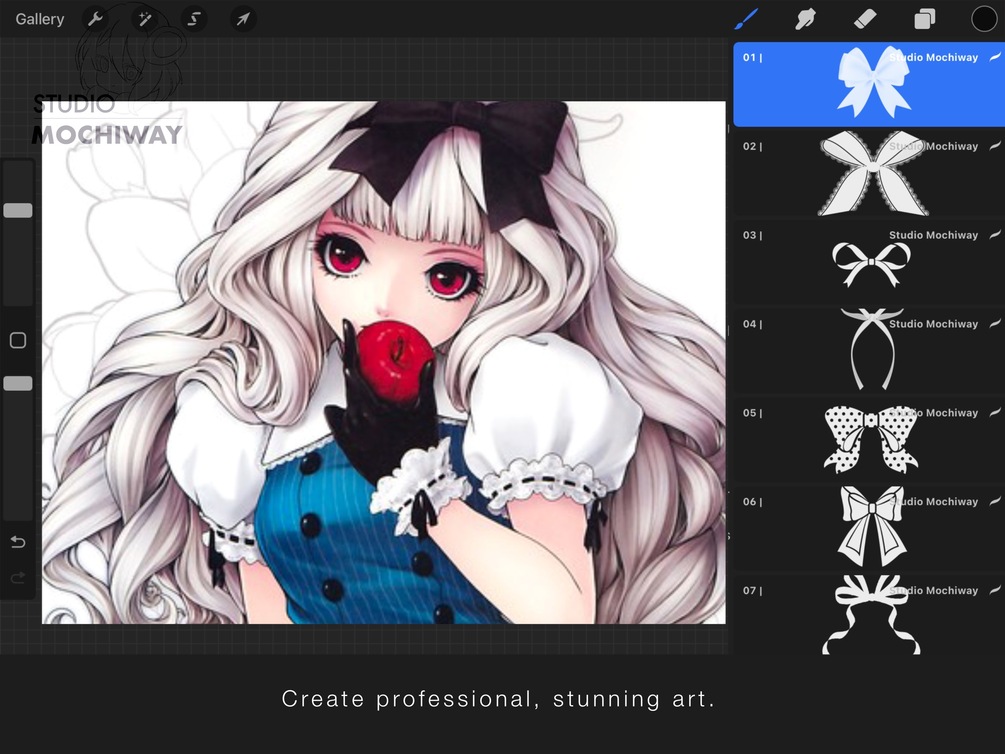Click the '01 |' brush label
1005x754 pixels.
click(752, 58)
